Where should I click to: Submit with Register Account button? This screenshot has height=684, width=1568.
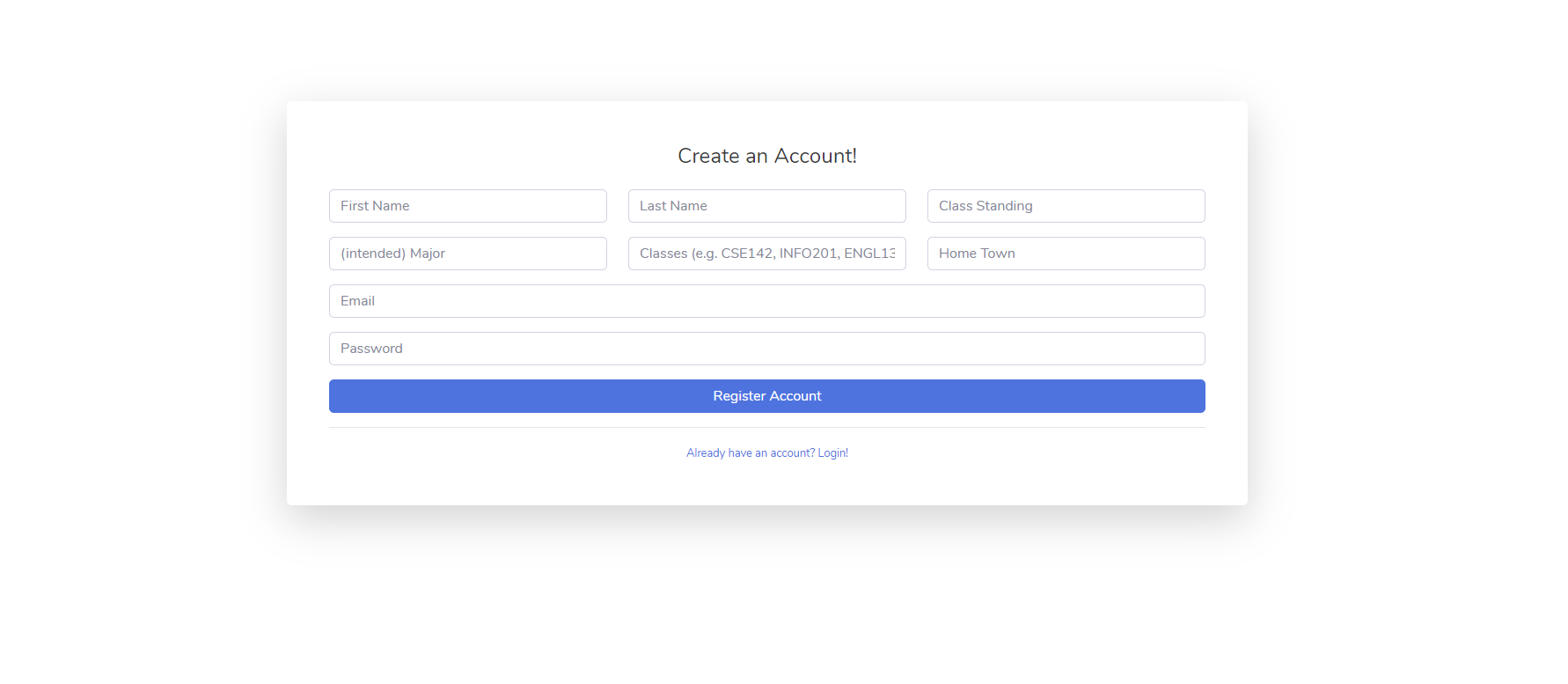[767, 396]
